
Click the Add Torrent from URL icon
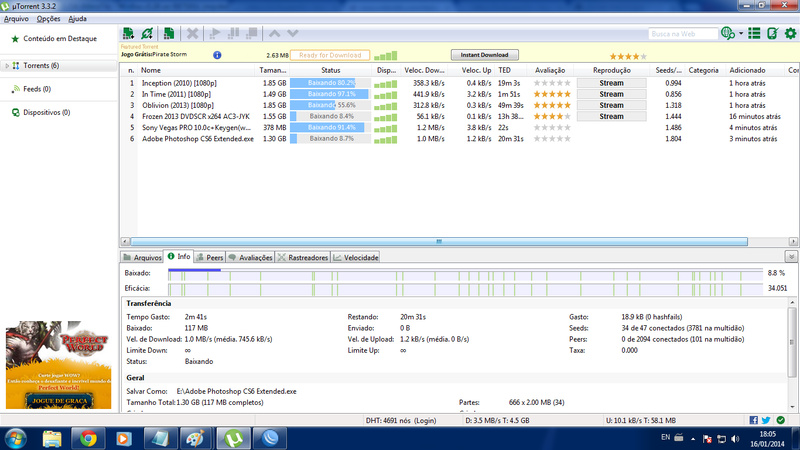147,34
